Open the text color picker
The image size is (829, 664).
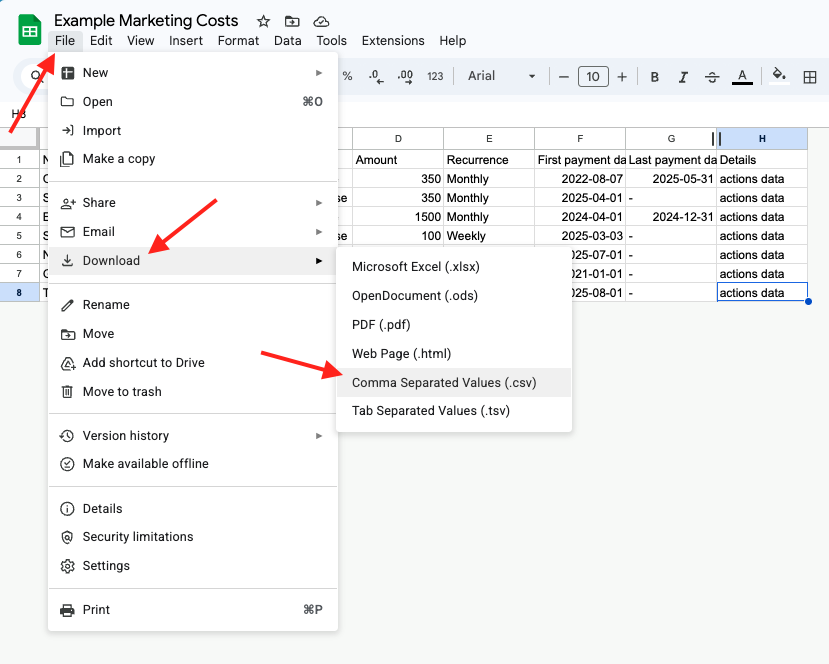(742, 77)
